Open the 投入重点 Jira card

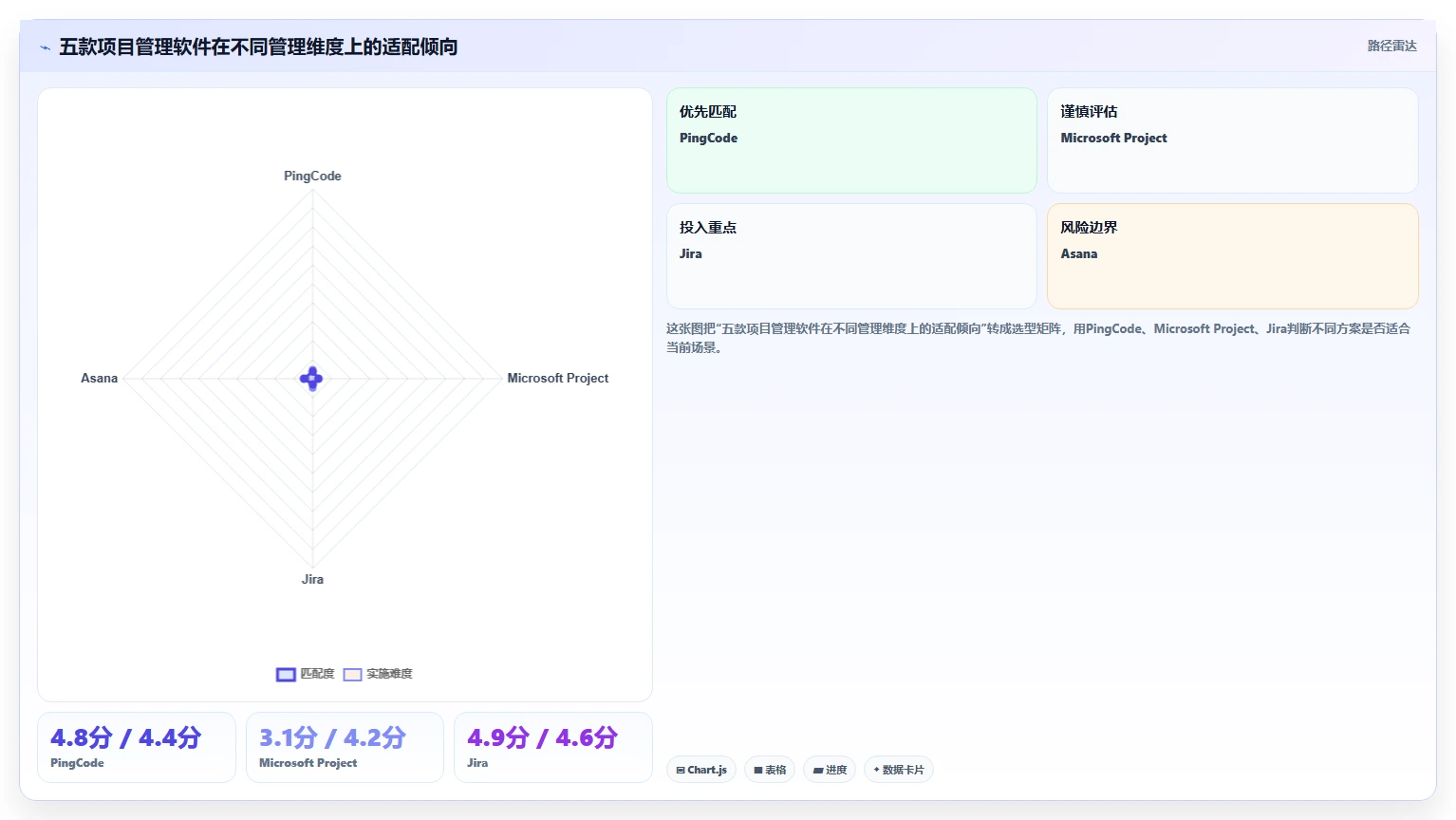click(x=851, y=256)
